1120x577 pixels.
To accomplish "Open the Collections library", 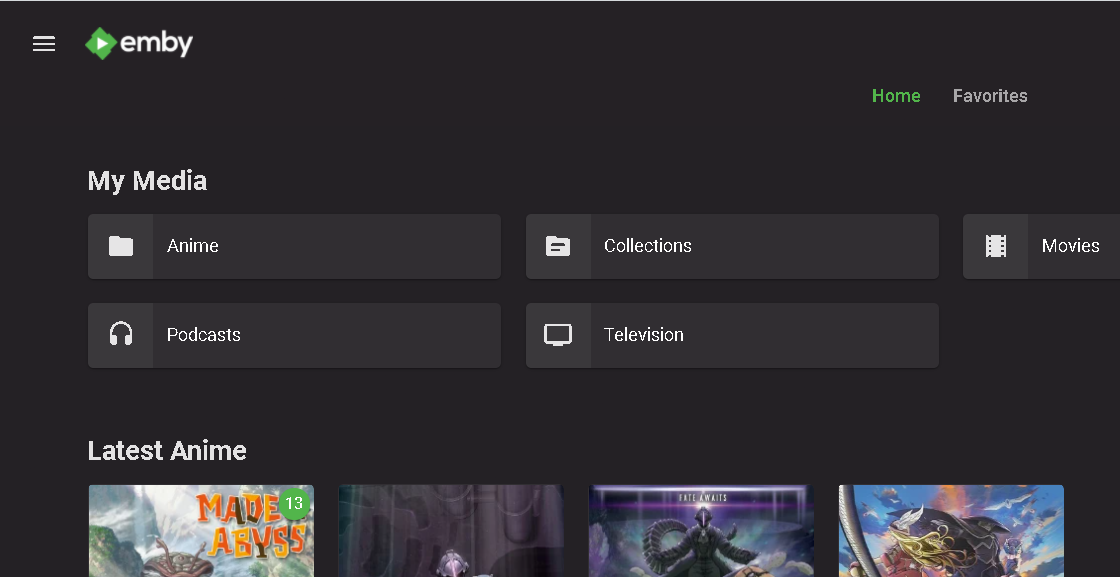I will tap(731, 245).
